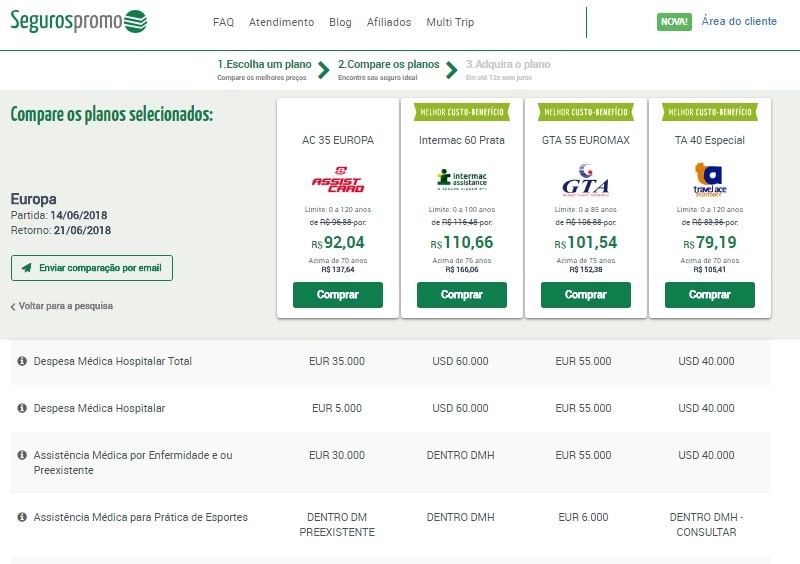Click DENTRO DM PREEXISTENTE cell
Viewport: 800px width, 564px height.
(337, 525)
